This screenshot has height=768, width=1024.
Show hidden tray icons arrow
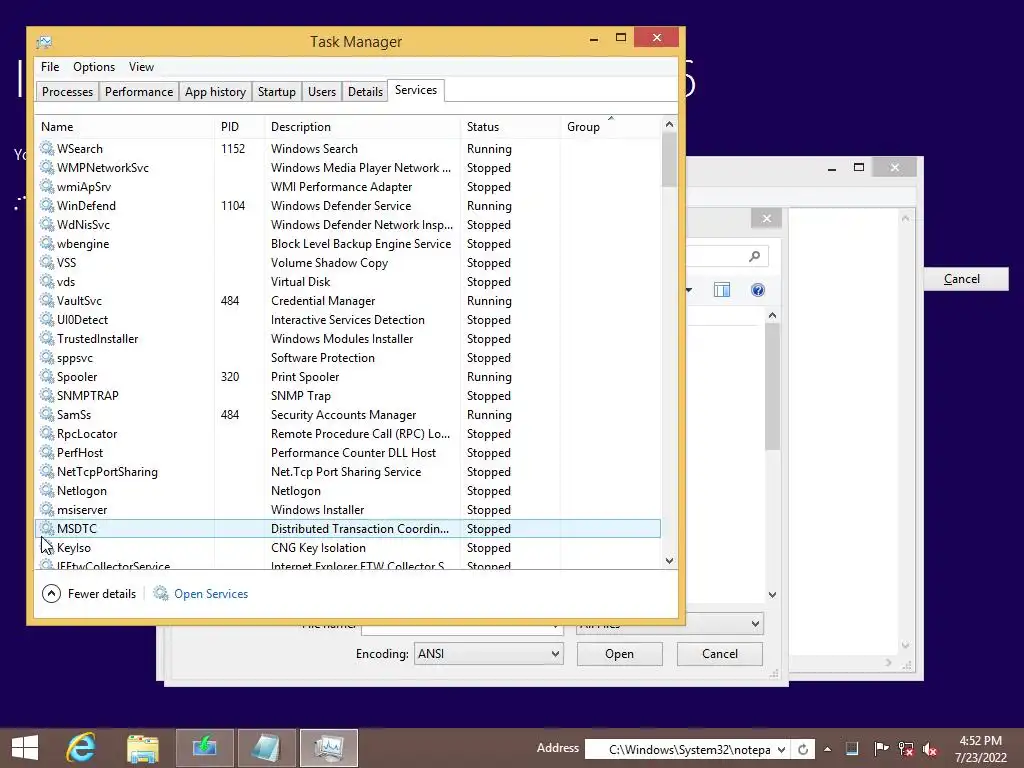pyautogui.click(x=827, y=749)
